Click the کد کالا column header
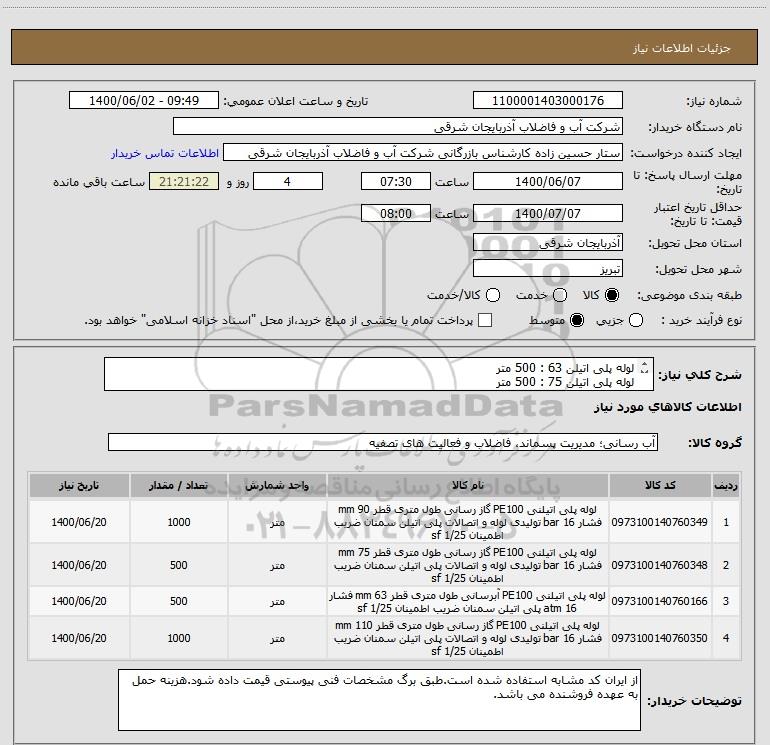770x745 pixels. tap(660, 485)
